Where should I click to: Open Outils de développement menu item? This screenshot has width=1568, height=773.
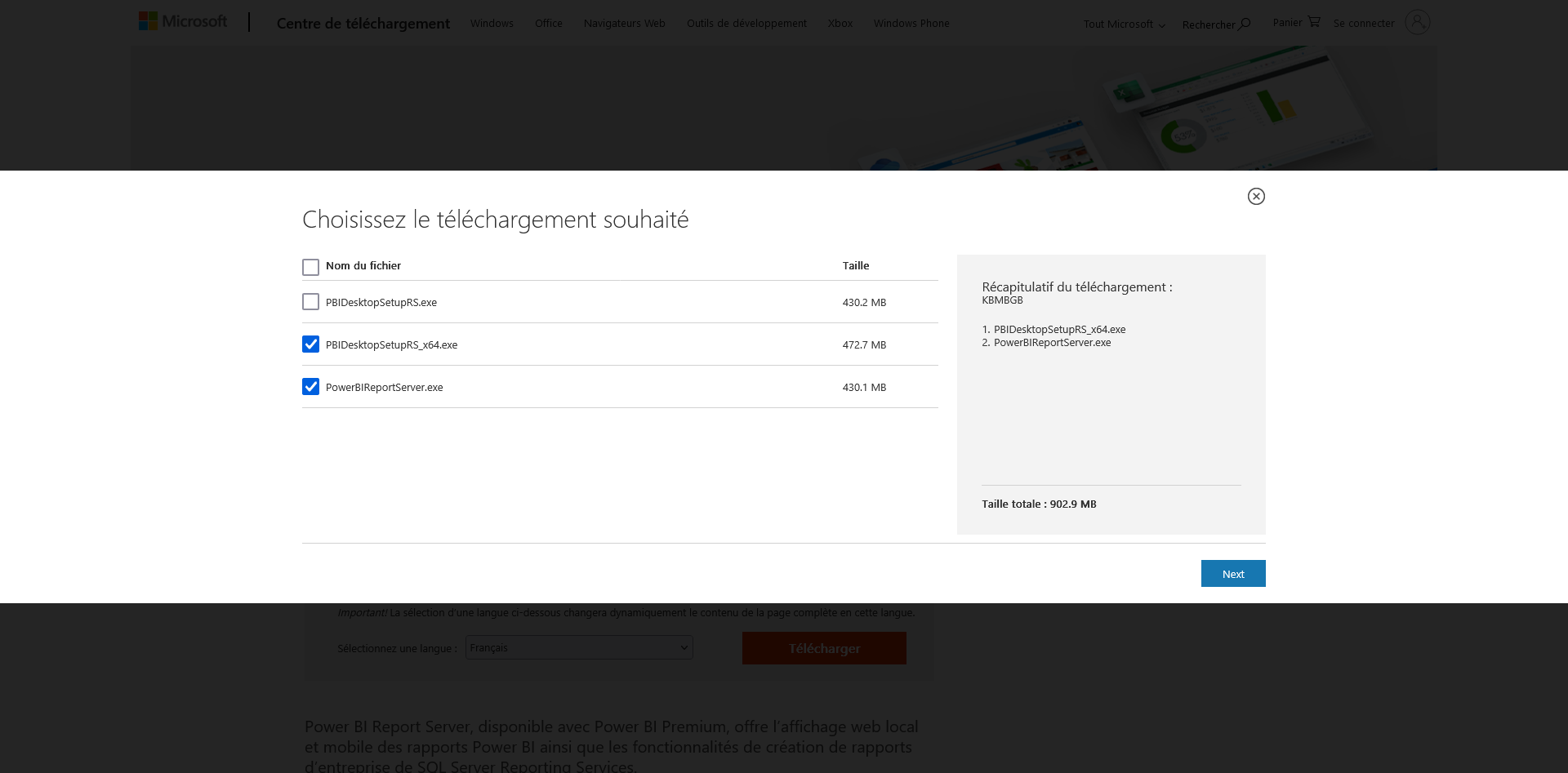pyautogui.click(x=746, y=23)
